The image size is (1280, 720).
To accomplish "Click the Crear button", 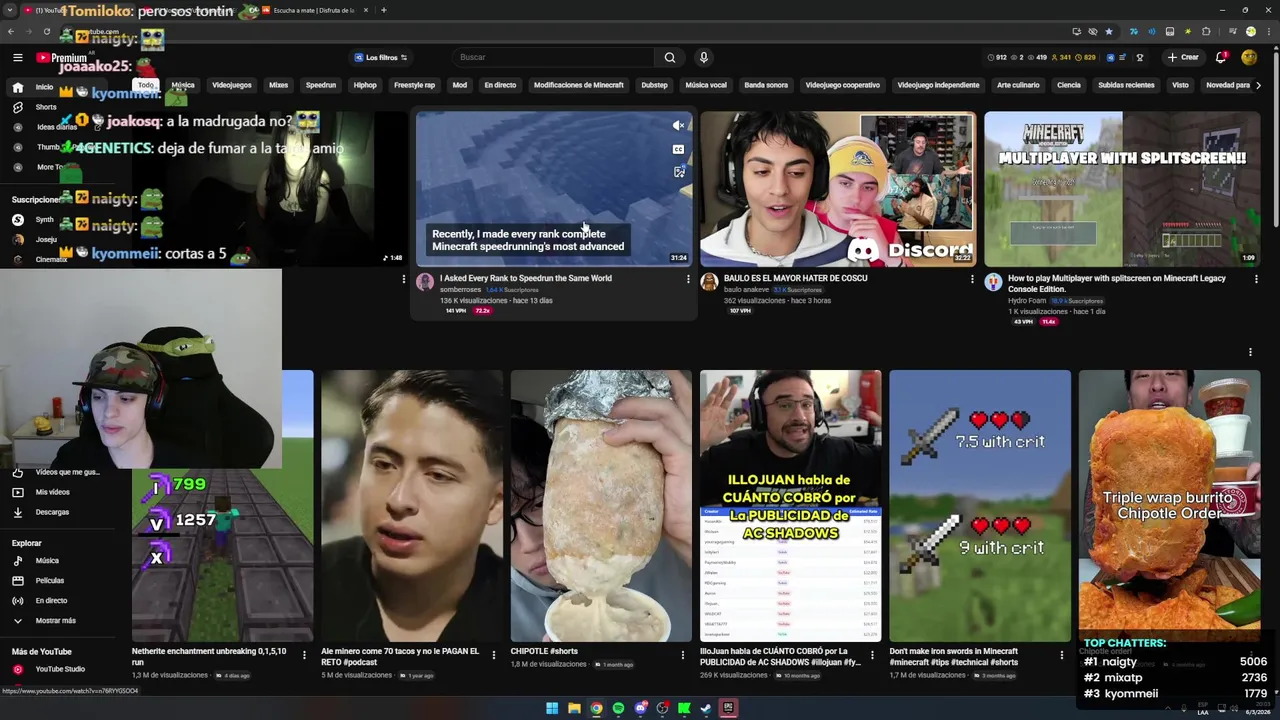I will [x=1183, y=58].
